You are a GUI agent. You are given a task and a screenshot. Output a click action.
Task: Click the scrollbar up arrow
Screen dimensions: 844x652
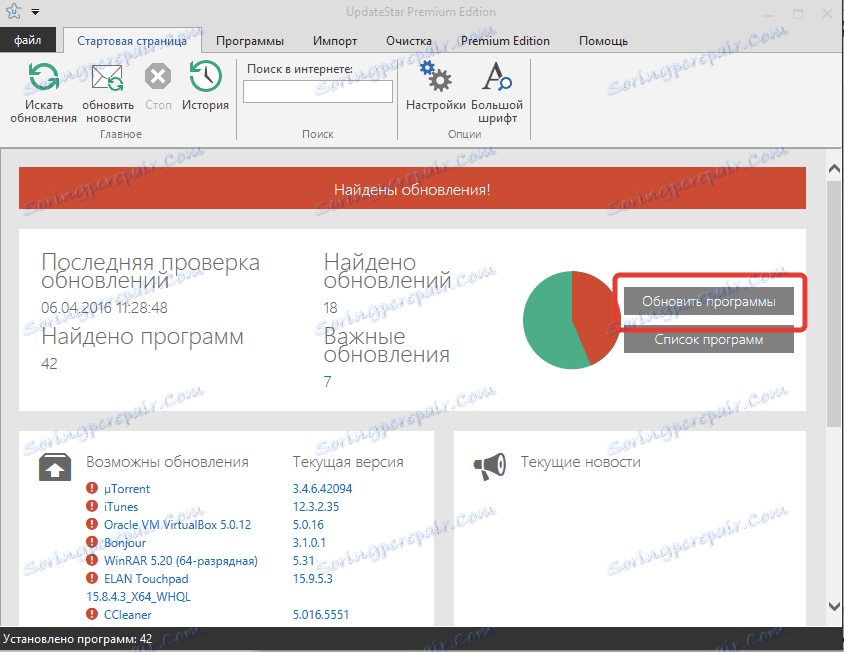834,169
